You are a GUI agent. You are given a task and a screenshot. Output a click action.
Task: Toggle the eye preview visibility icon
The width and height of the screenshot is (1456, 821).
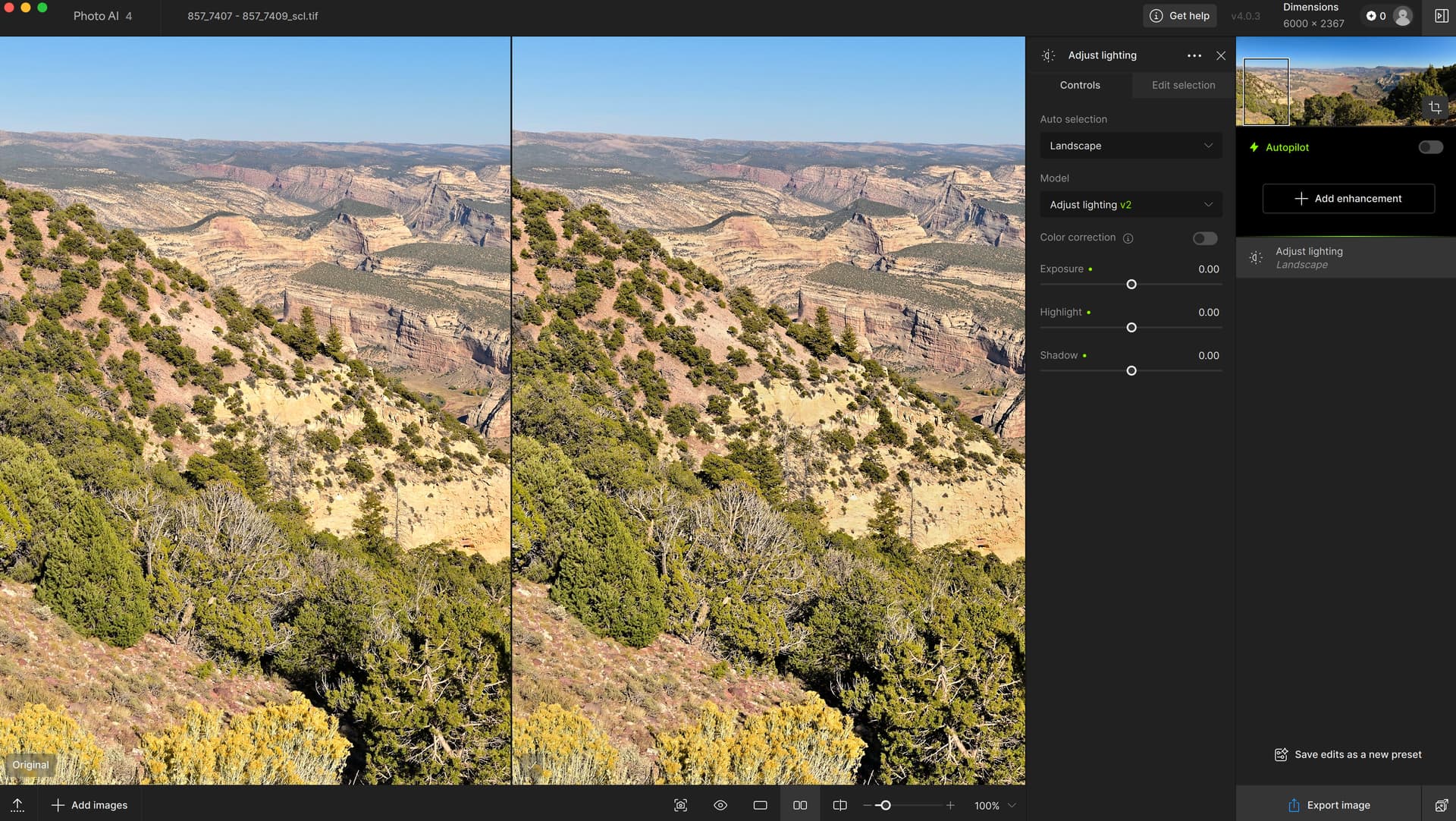(720, 805)
